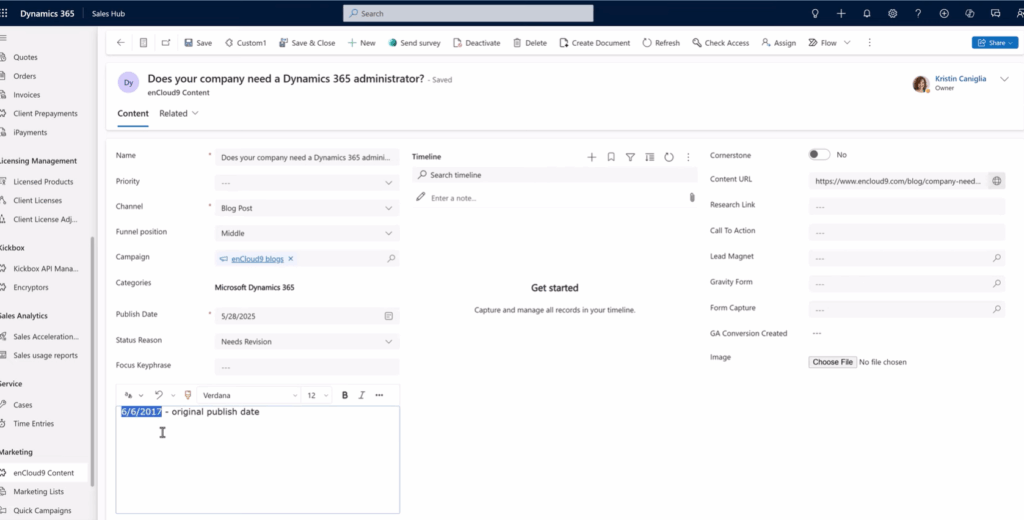Open the Related tab dropdown
Screen dimensions: 1024x520
pos(179,113)
